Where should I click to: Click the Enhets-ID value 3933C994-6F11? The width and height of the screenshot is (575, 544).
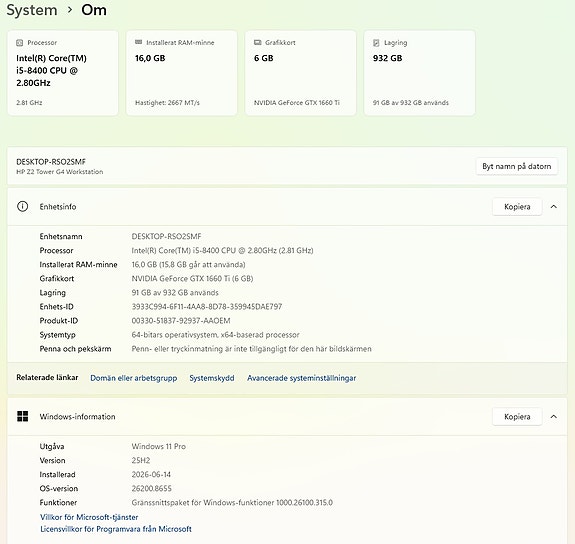click(x=207, y=307)
